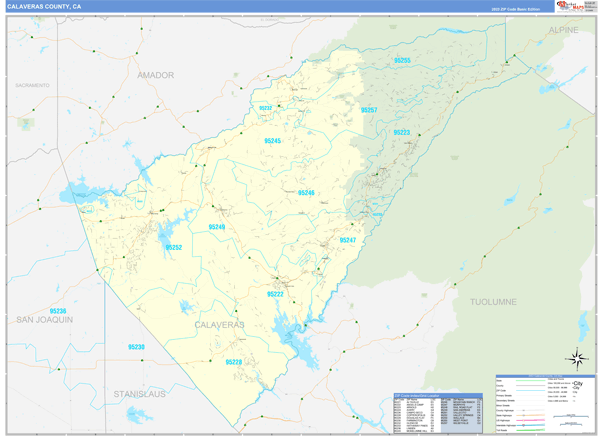This screenshot has height=436, width=600.
Task: Select the Calaveras County, CA title
Action: tap(45, 7)
